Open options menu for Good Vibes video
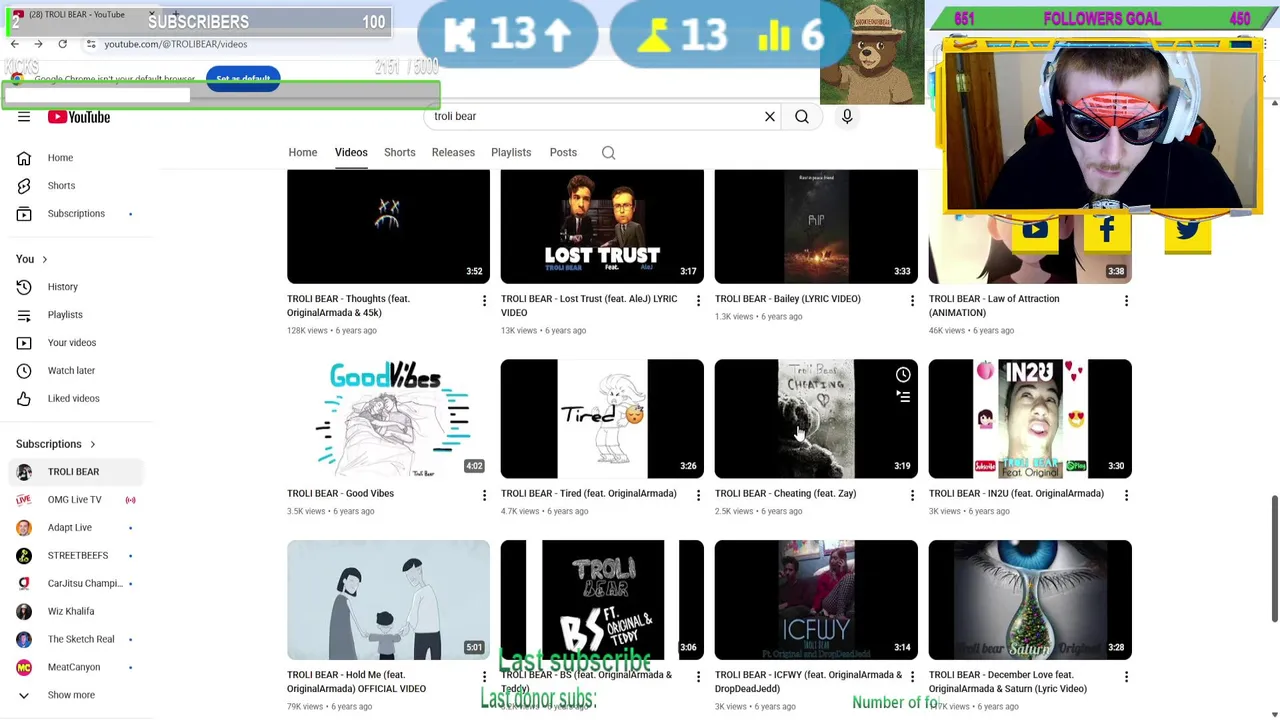The height and width of the screenshot is (720, 1280). pos(484,495)
